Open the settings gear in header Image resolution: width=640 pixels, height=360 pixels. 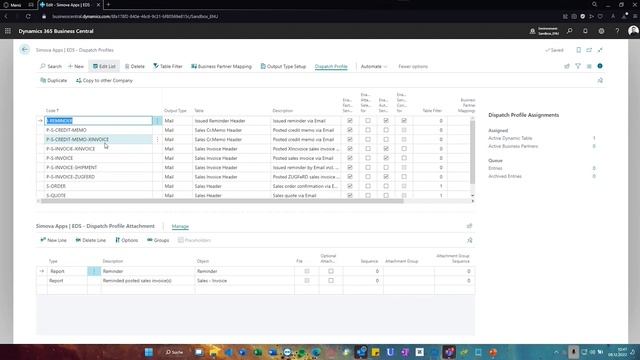point(601,31)
